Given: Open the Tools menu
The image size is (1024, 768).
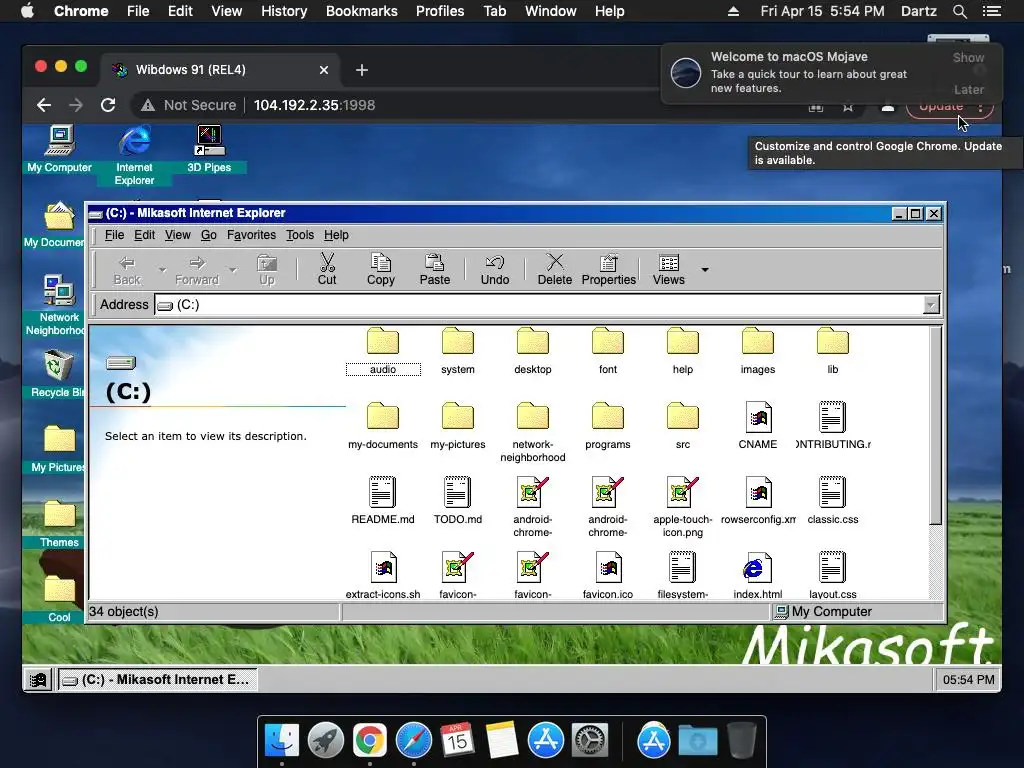Looking at the screenshot, I should [x=300, y=235].
